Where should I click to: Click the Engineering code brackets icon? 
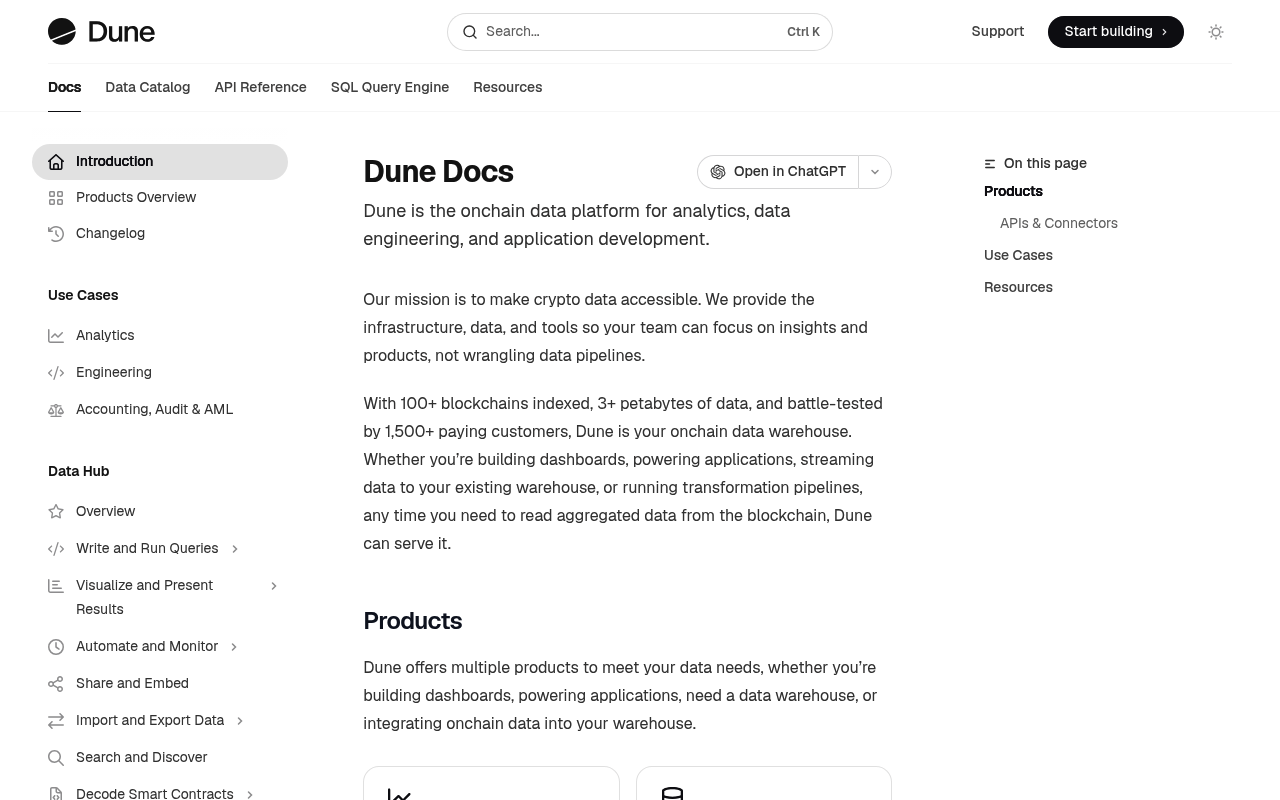(x=56, y=373)
